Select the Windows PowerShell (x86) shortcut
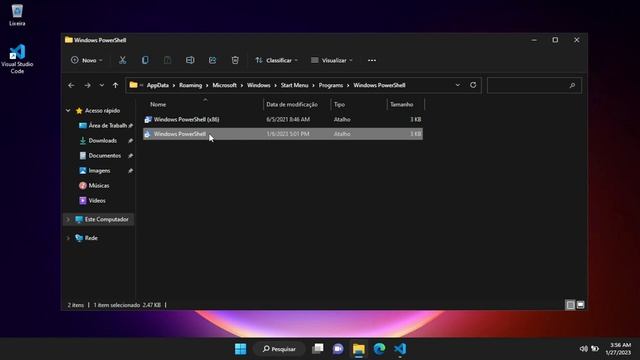Screen dimensions: 640x360 tap(283, 119)
